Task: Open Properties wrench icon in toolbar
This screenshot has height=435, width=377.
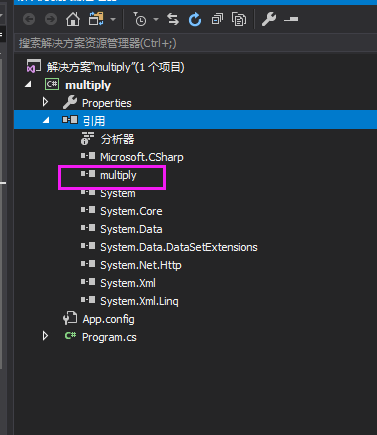Action: (269, 19)
